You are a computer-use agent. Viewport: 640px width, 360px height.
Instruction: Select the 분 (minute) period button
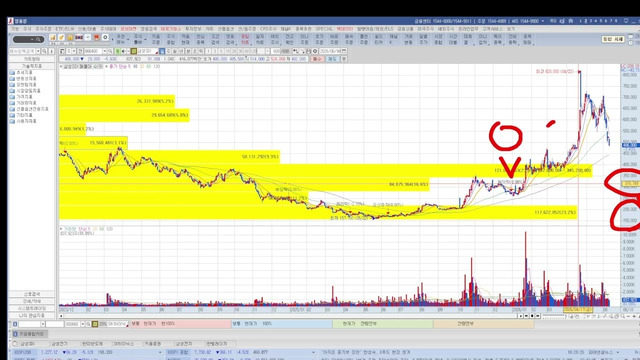pos(189,51)
